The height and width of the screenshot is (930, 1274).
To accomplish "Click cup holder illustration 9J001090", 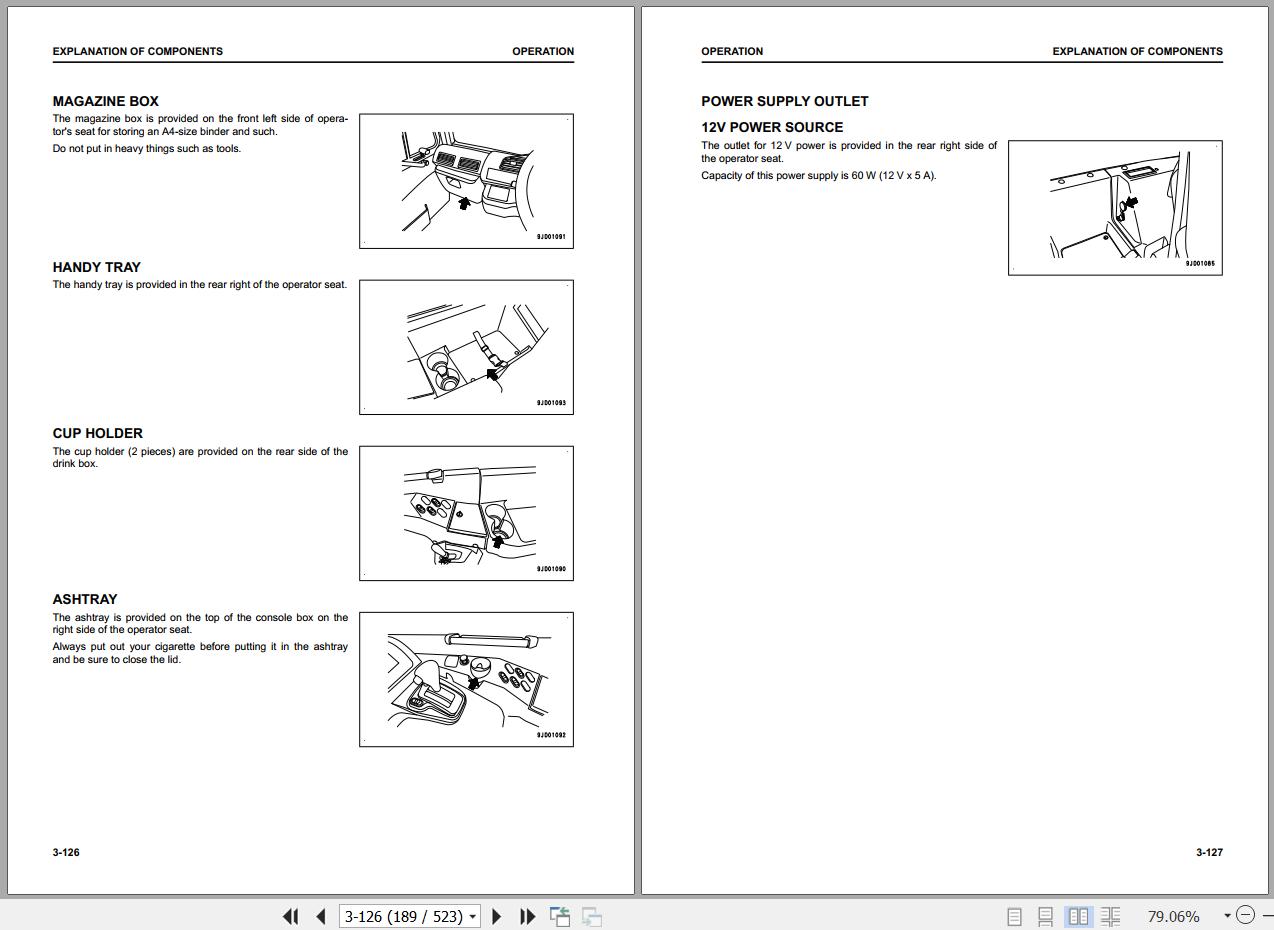I will click(x=466, y=513).
